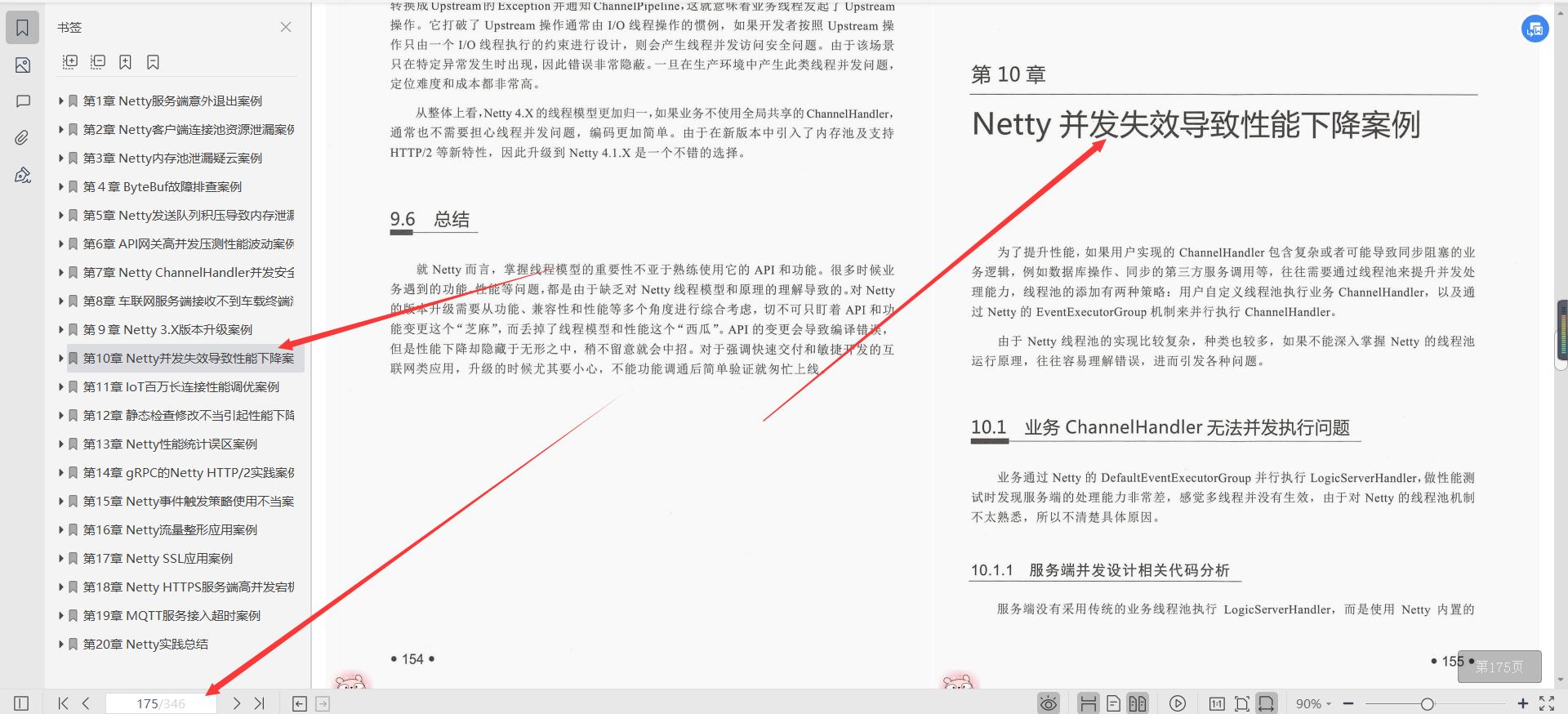Open bookmark 第13章 Netty性能统计误区案例
Viewport: 1568px width, 714px height.
tap(170, 444)
